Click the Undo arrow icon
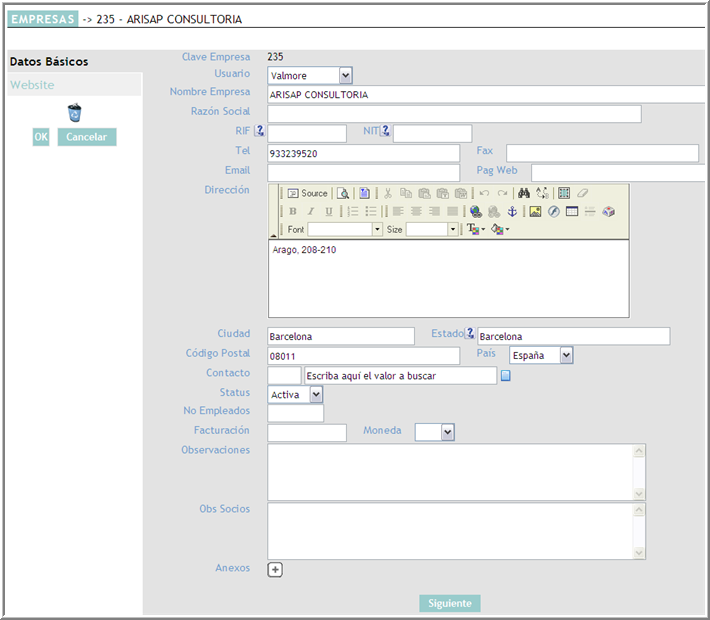The width and height of the screenshot is (710, 620). [x=484, y=193]
